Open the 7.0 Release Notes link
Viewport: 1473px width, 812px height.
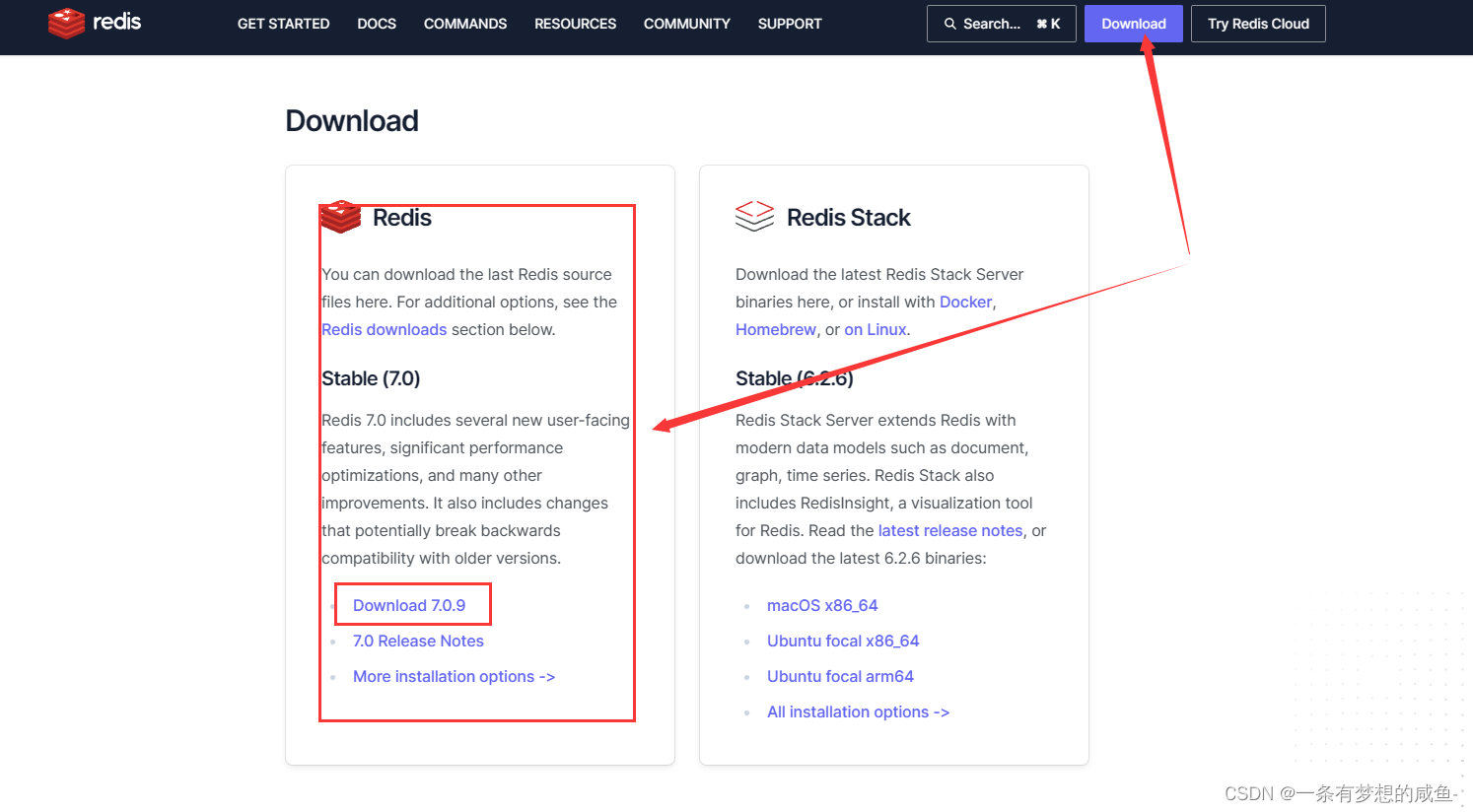coord(418,641)
